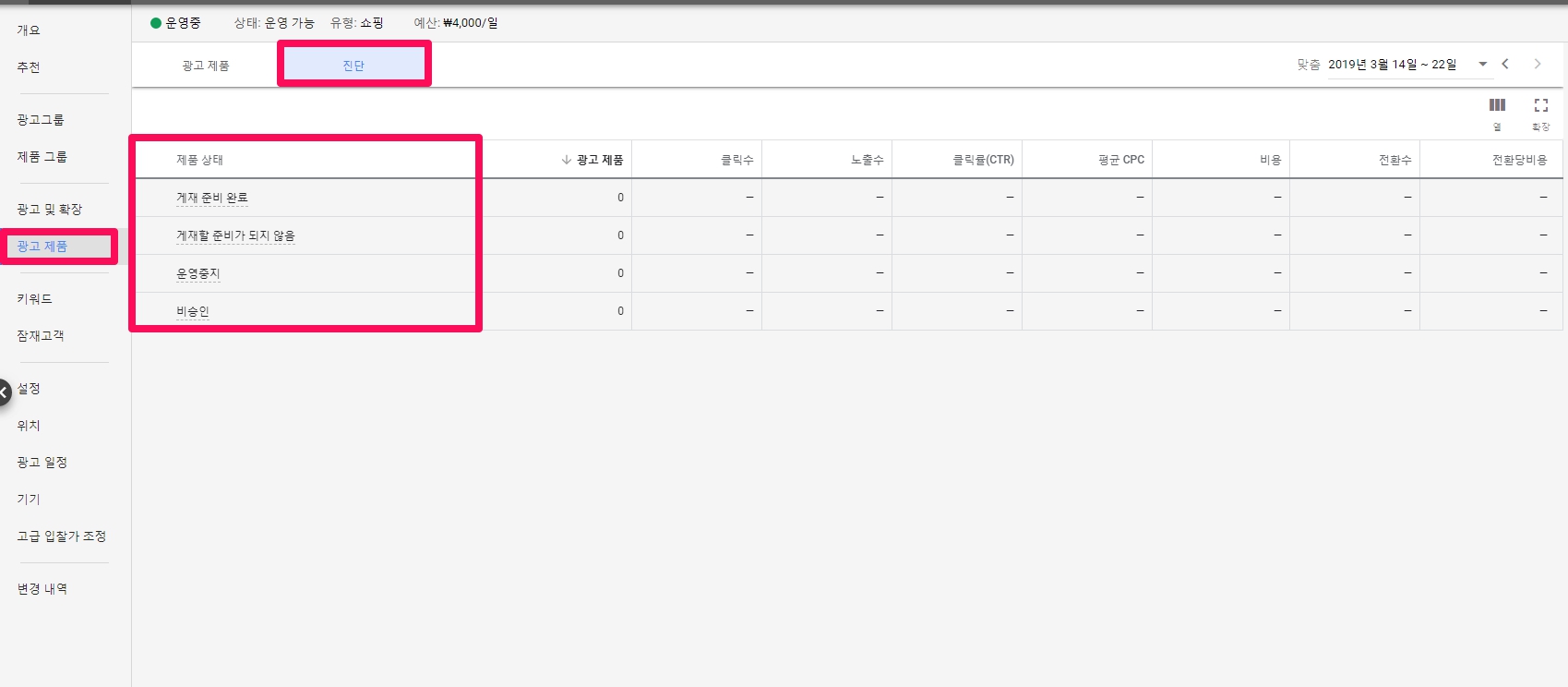Go to previous date range arrow
The width and height of the screenshot is (1568, 687).
pos(1505,64)
